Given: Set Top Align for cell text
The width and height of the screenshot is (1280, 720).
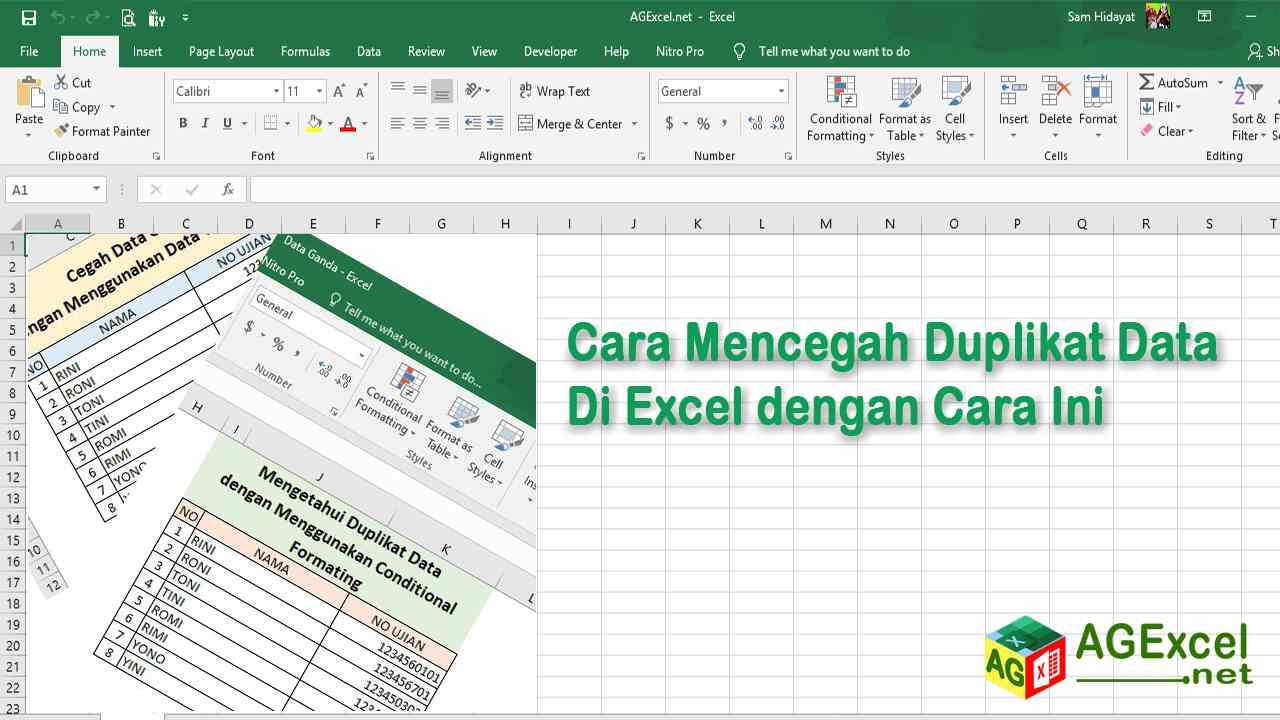Looking at the screenshot, I should click(397, 91).
